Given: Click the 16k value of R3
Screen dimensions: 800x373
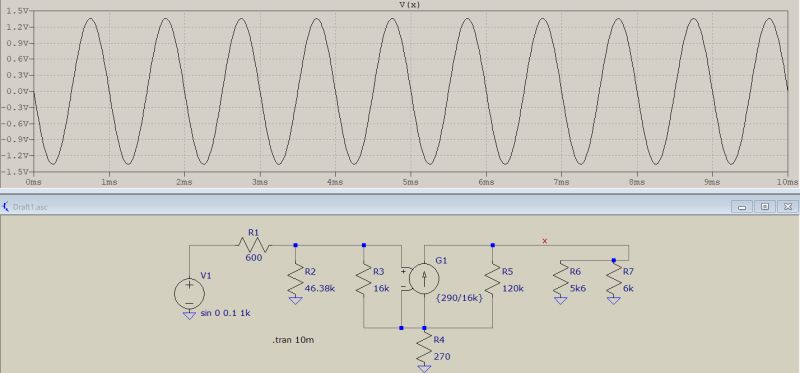Looking at the screenshot, I should (381, 288).
